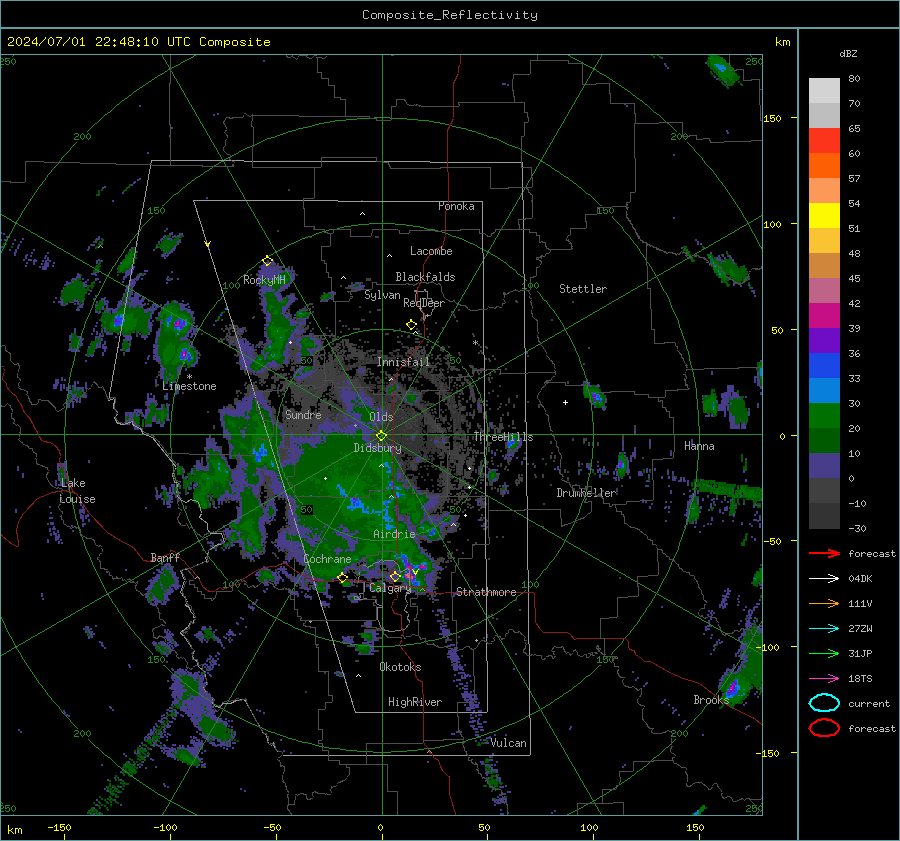Click the HighRiver city label
900x841 pixels.
(415, 702)
